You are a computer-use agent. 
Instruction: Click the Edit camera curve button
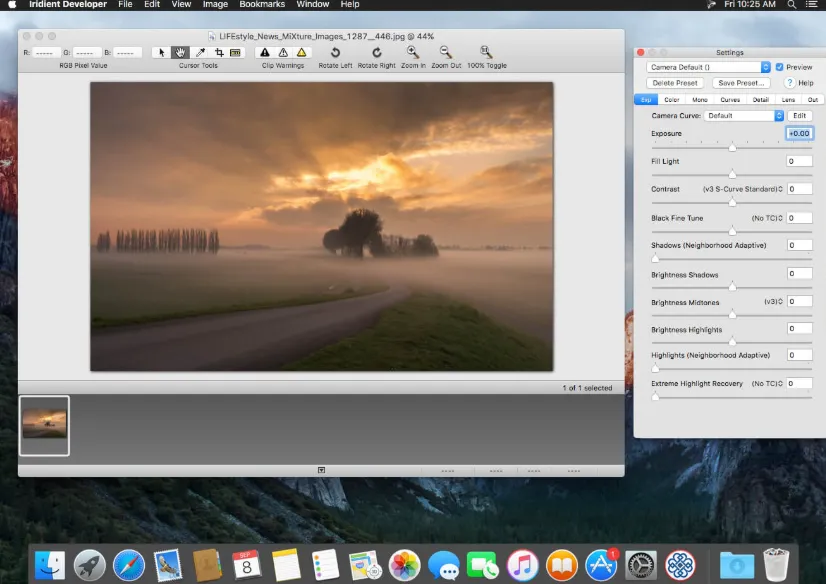(799, 115)
